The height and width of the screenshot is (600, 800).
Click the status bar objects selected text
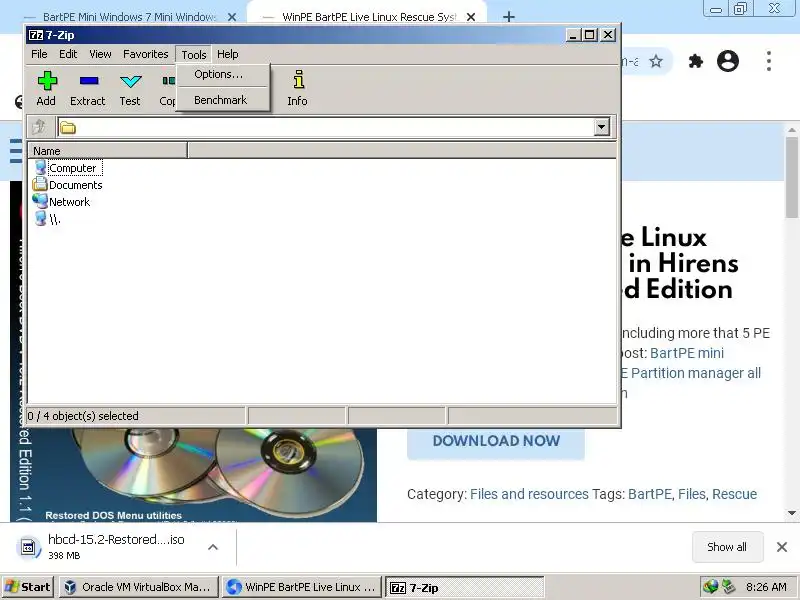[83, 416]
